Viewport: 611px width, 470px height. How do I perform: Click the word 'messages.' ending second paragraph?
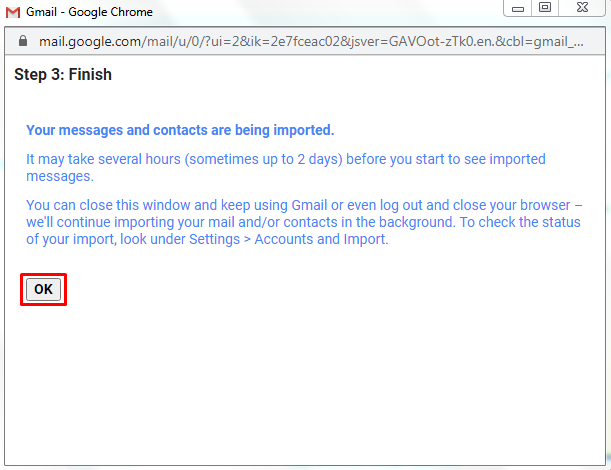point(60,177)
